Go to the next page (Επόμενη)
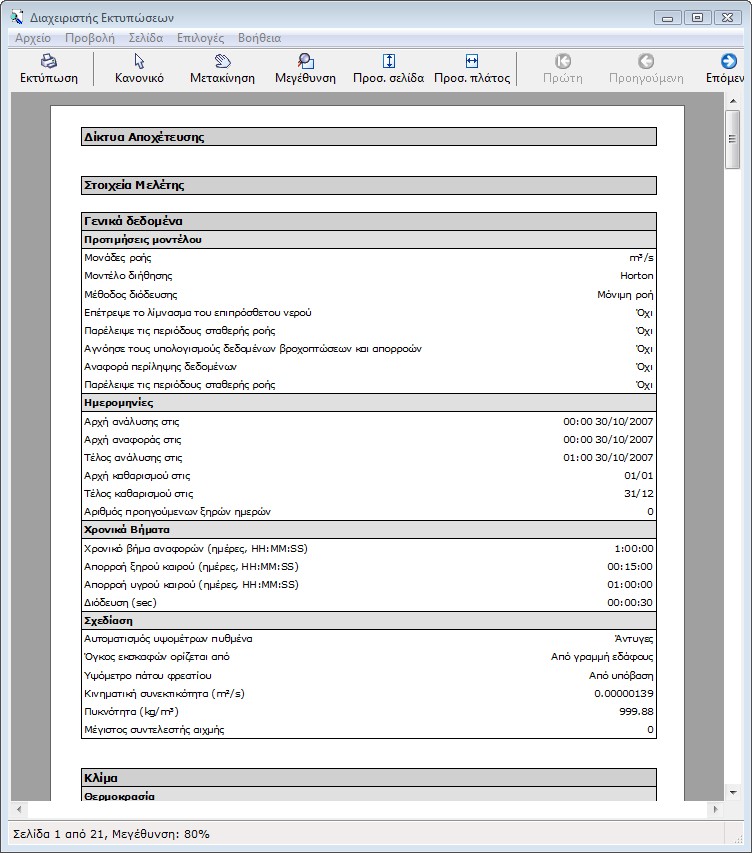The image size is (752, 853). [x=729, y=61]
